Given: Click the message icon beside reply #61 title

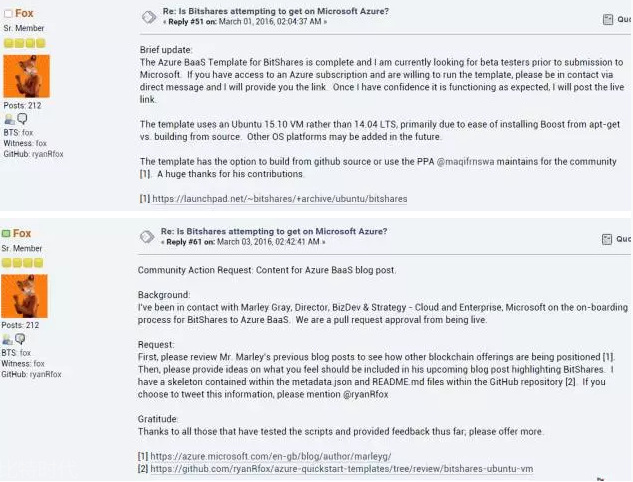Looking at the screenshot, I should coord(148,237).
